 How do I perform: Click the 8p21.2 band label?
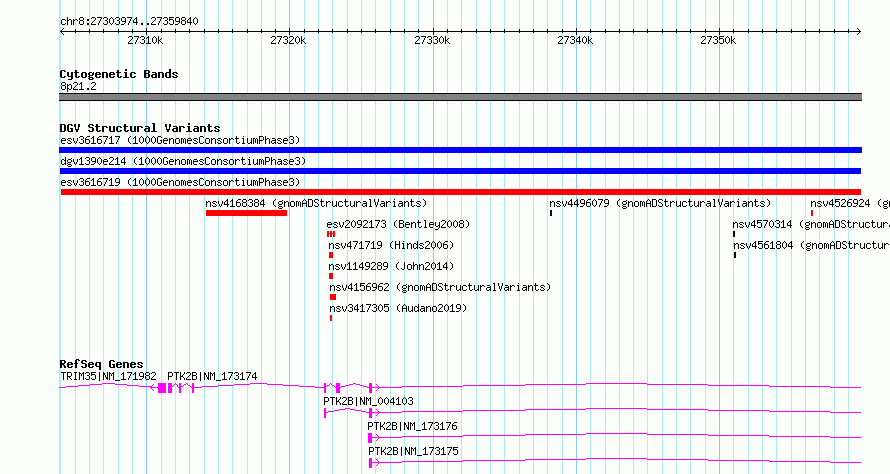point(78,86)
